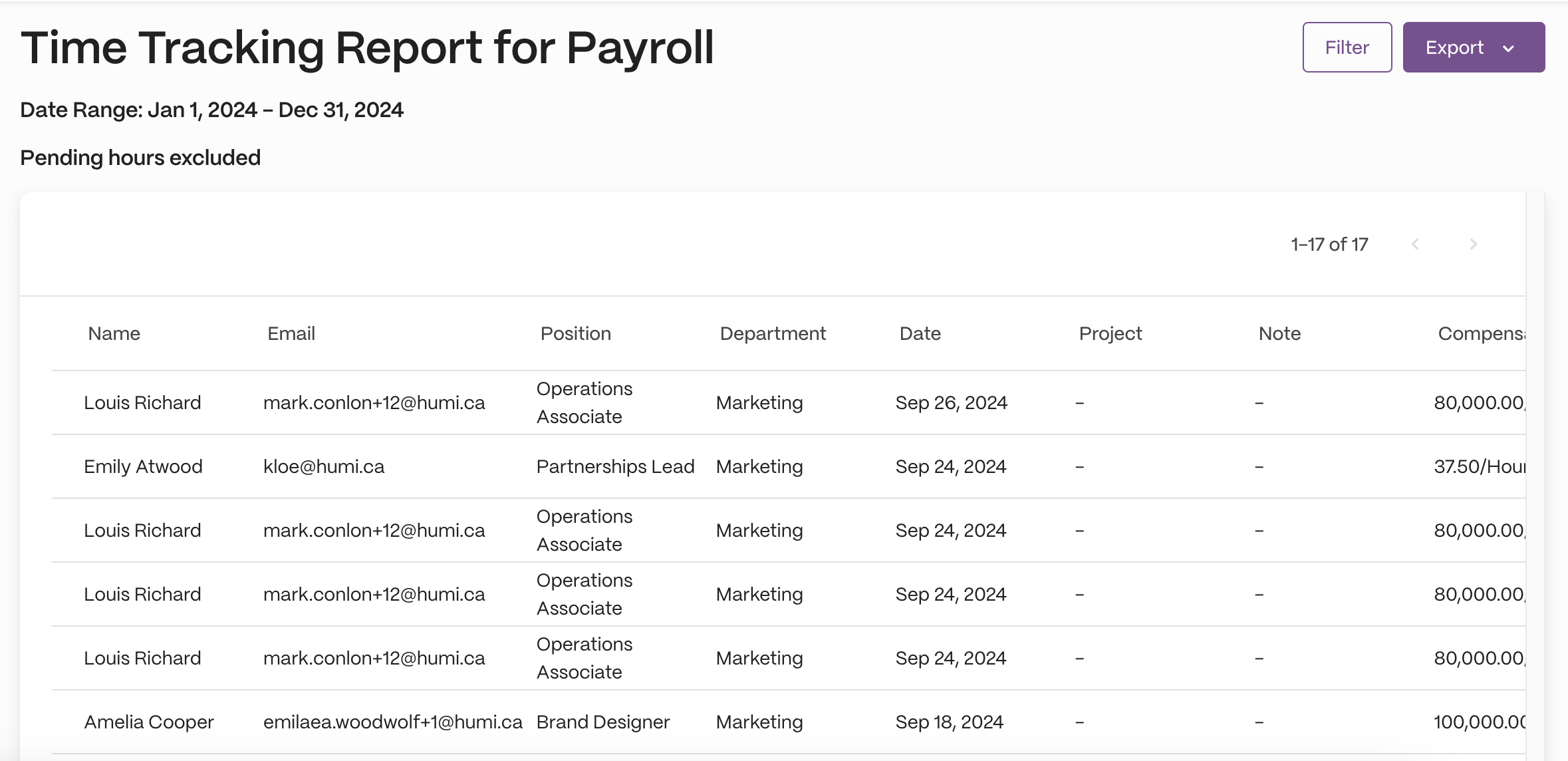Viewport: 1568px width, 761px height.
Task: Select Louis Richard in Sep 26 row
Action: pyautogui.click(x=142, y=402)
